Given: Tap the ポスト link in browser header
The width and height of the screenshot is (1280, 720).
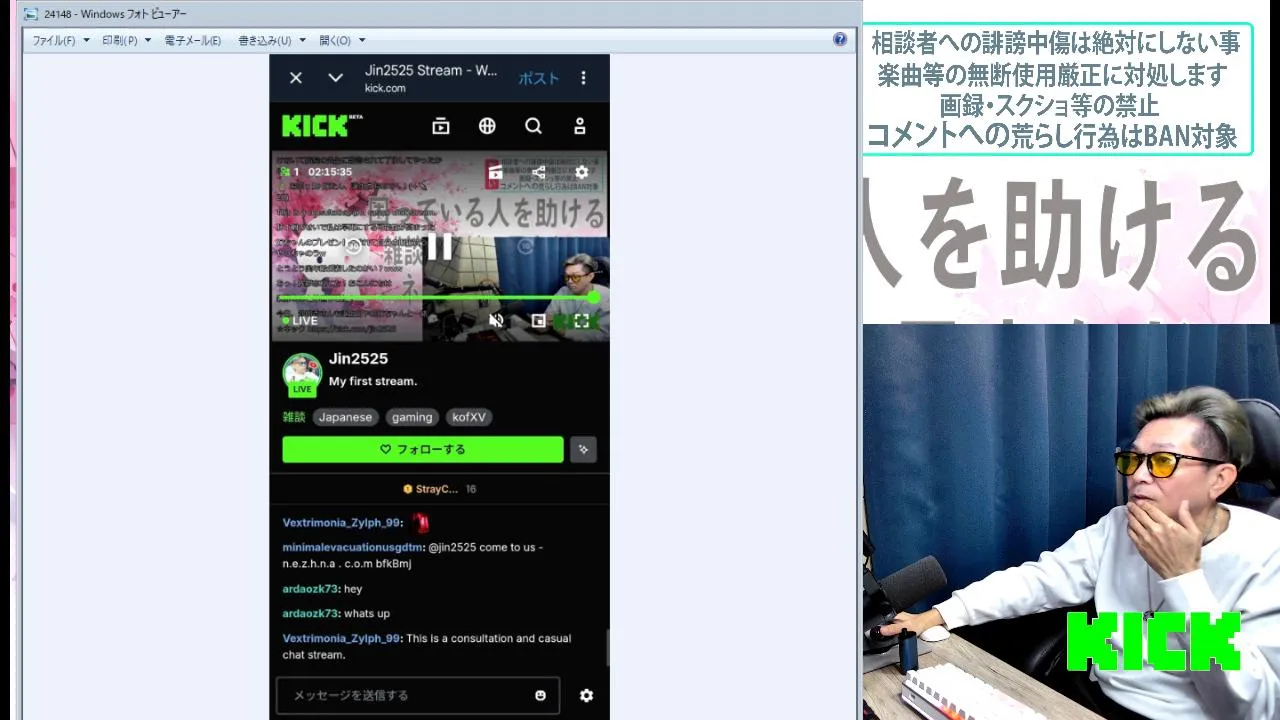Looking at the screenshot, I should 538,78.
